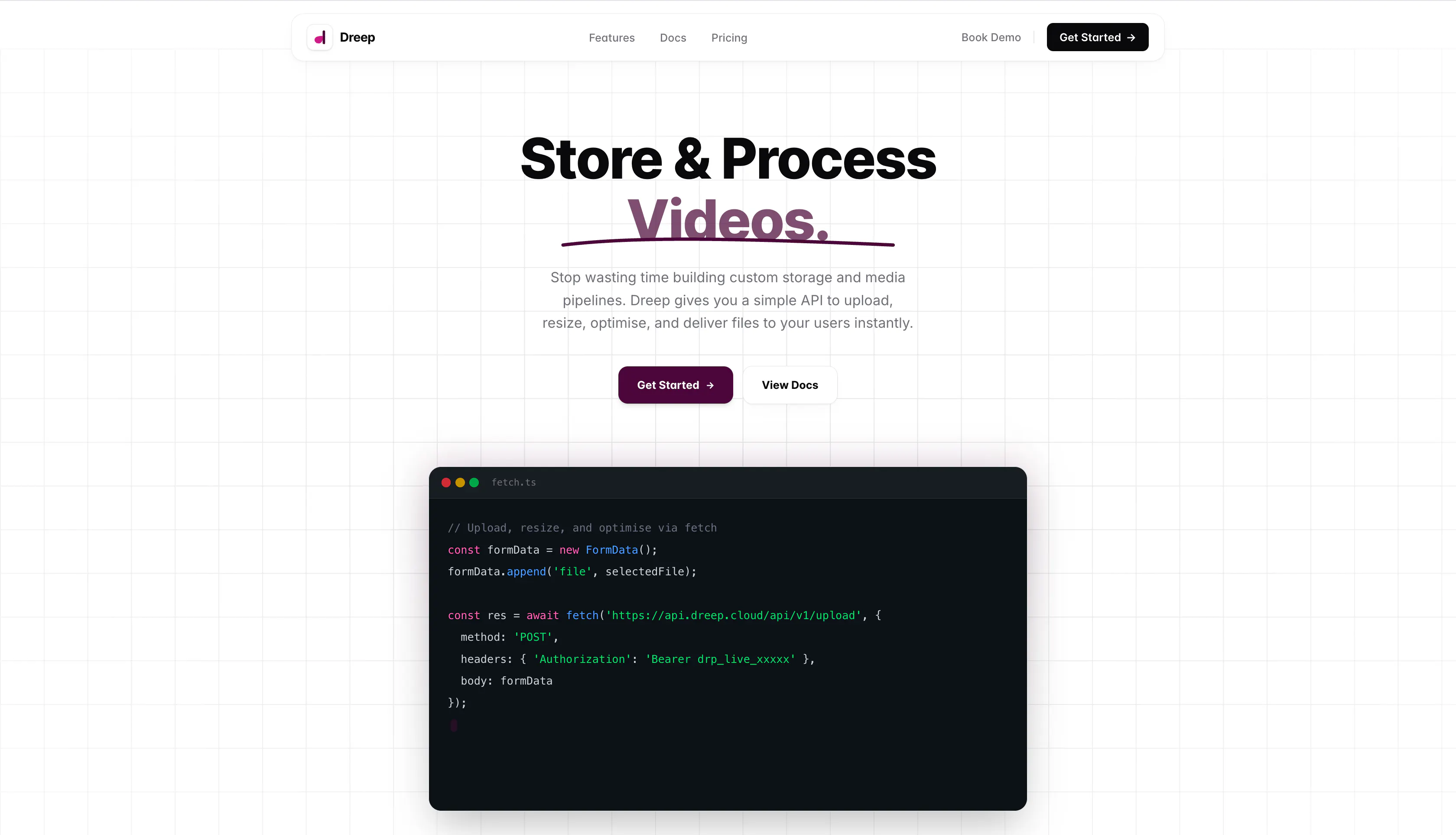The width and height of the screenshot is (1456, 835).
Task: Click the 'Bearer drp_live_xxxxx' token string
Action: [x=721, y=659]
